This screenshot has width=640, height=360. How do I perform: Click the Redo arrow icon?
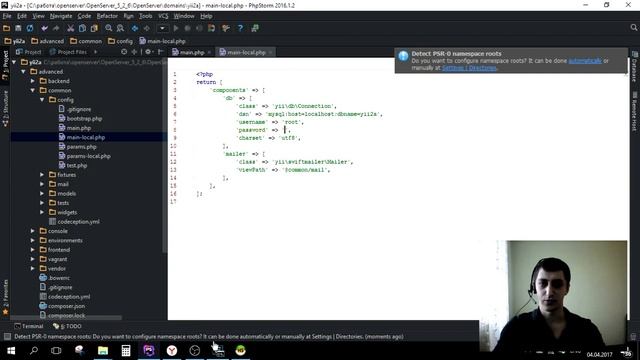click(56, 28)
